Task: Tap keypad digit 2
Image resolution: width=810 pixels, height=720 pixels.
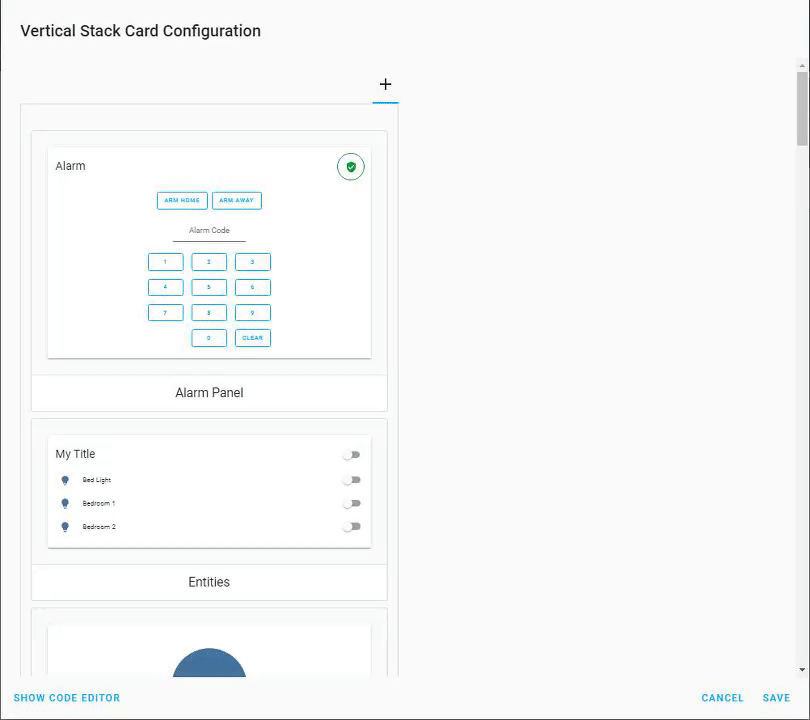Action: coord(209,262)
